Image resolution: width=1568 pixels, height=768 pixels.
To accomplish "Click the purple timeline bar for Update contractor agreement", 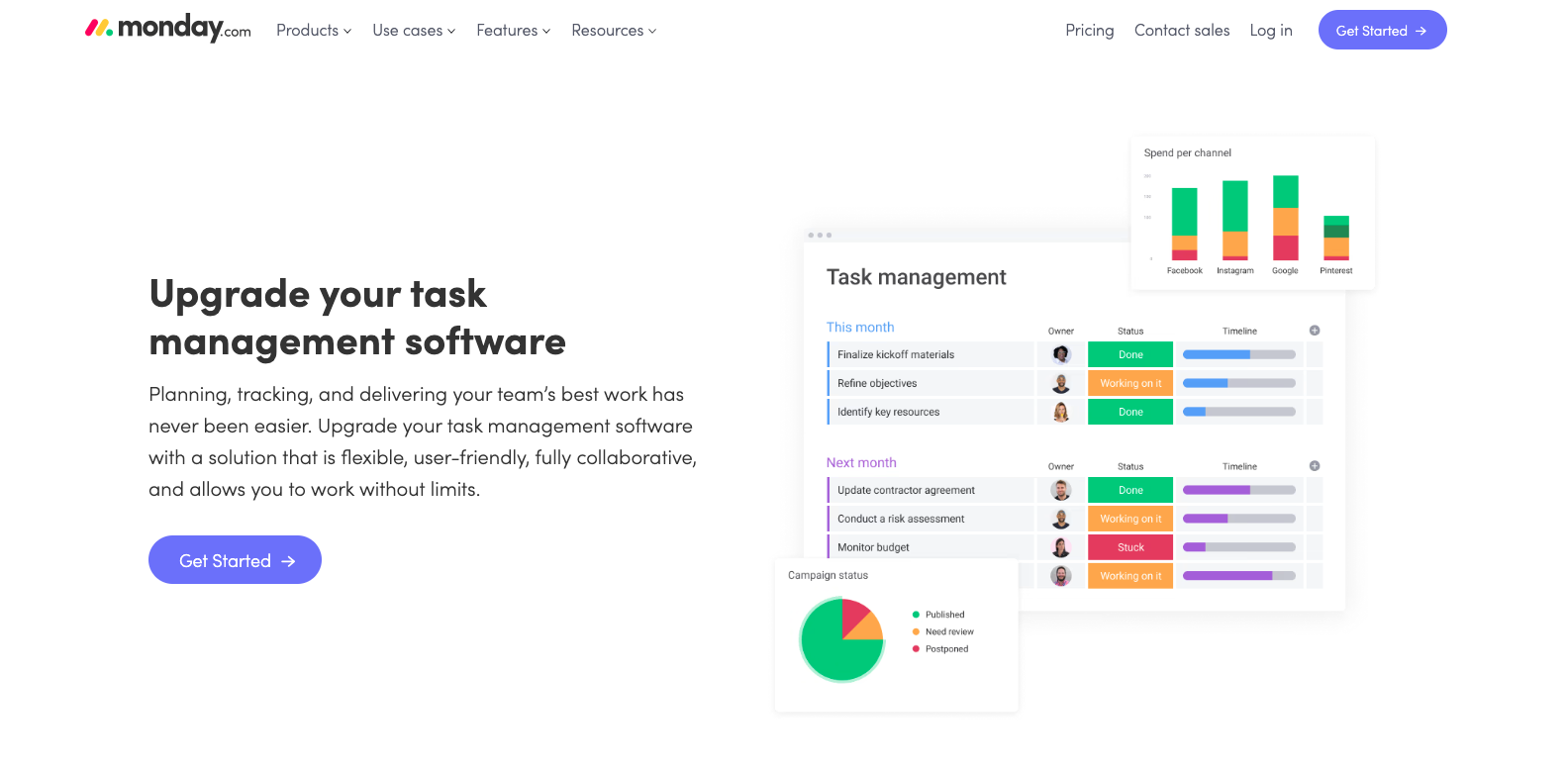I will click(x=1239, y=490).
